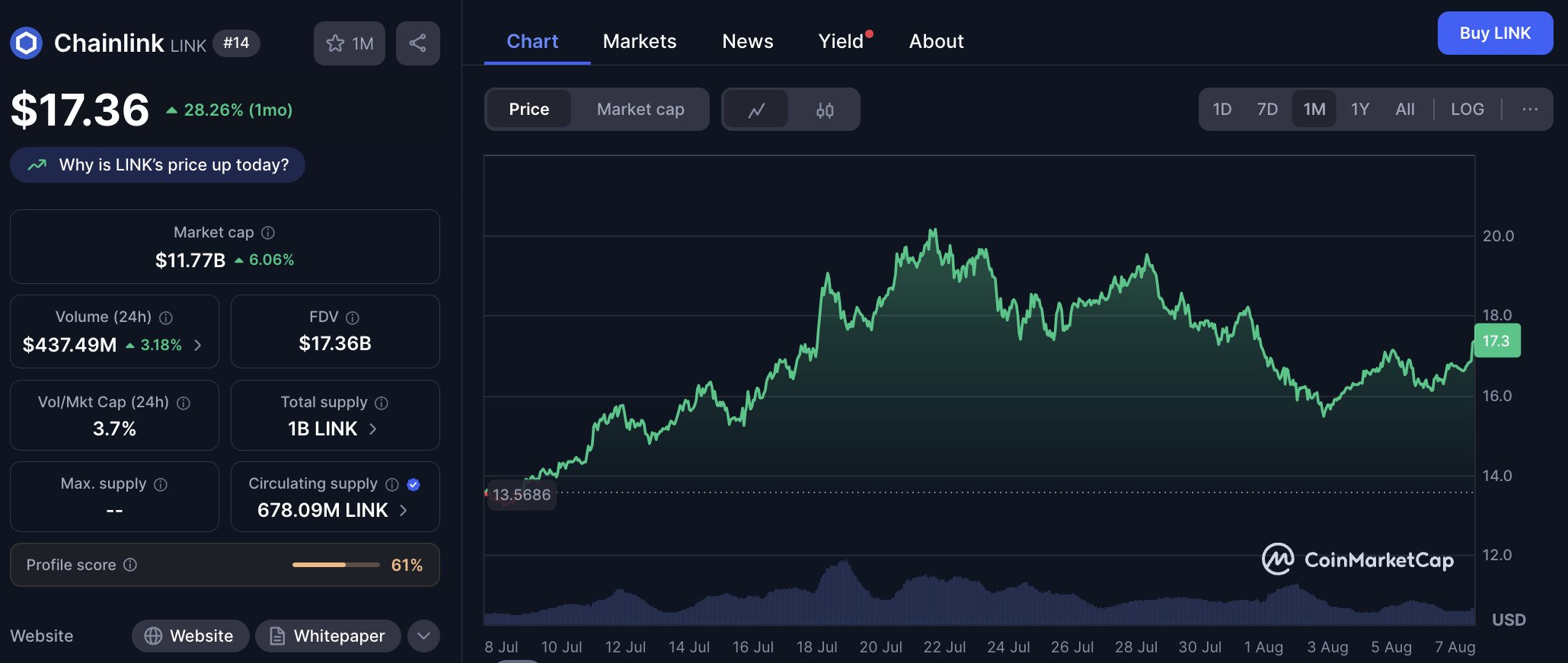Click the 22 Jul date axis label
This screenshot has width=1568, height=663.
pyautogui.click(x=944, y=648)
